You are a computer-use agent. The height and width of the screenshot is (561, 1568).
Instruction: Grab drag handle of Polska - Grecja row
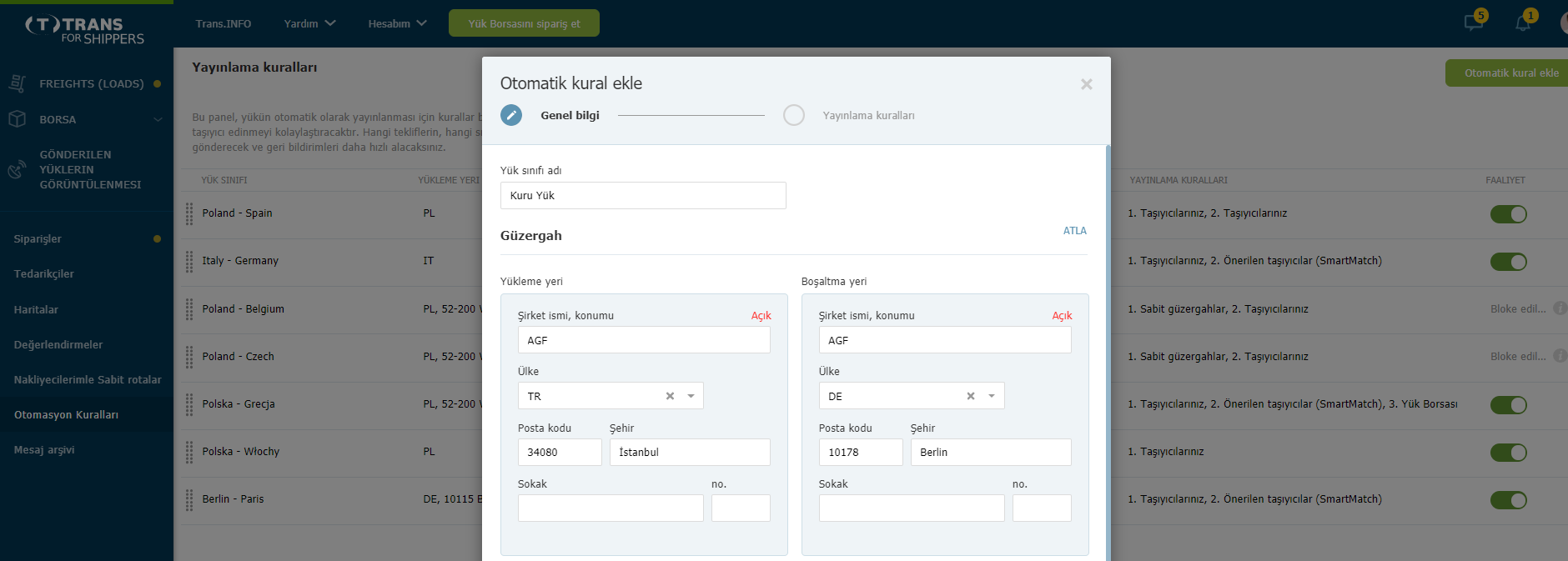[189, 404]
